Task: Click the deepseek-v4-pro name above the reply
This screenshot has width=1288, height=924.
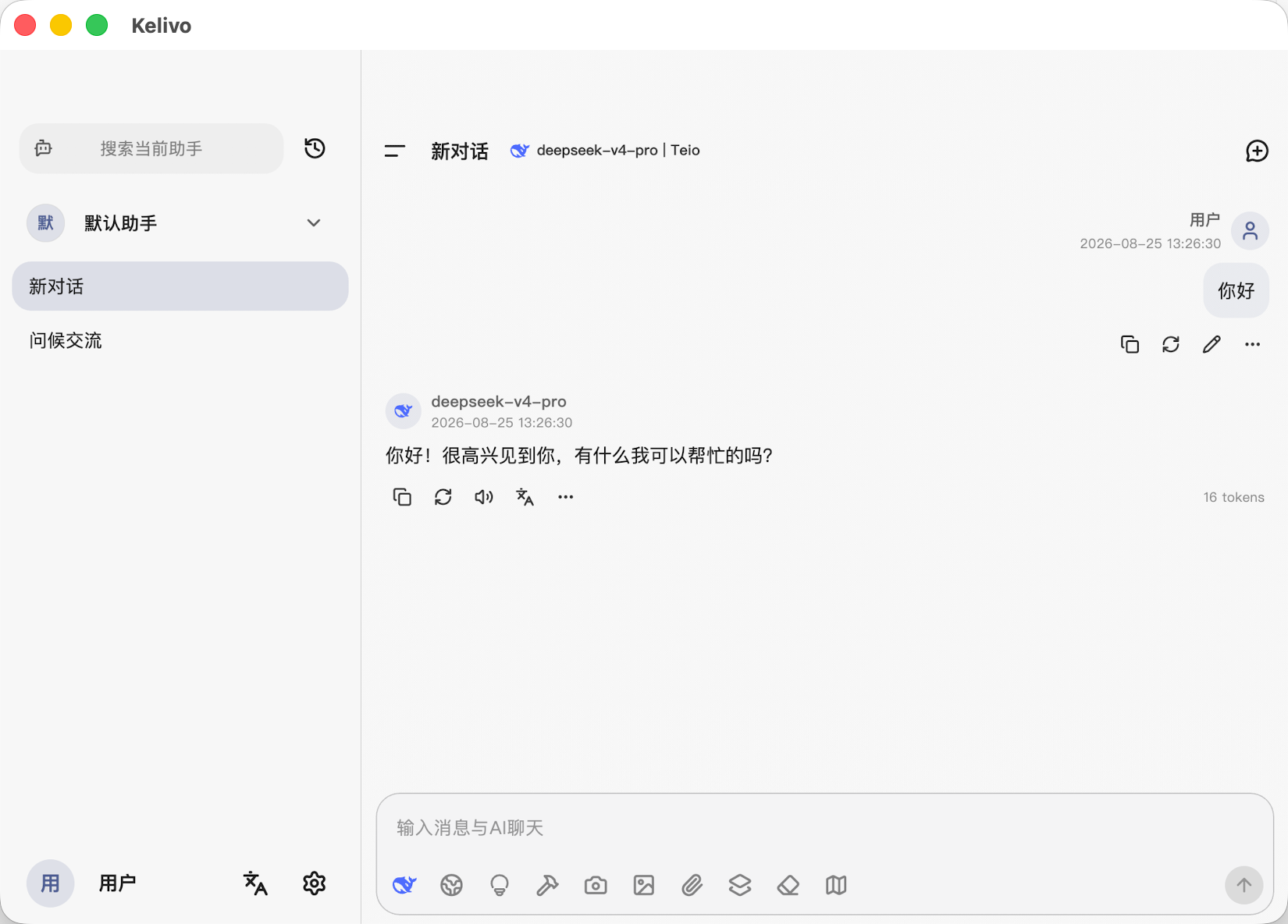Action: pyautogui.click(x=499, y=401)
